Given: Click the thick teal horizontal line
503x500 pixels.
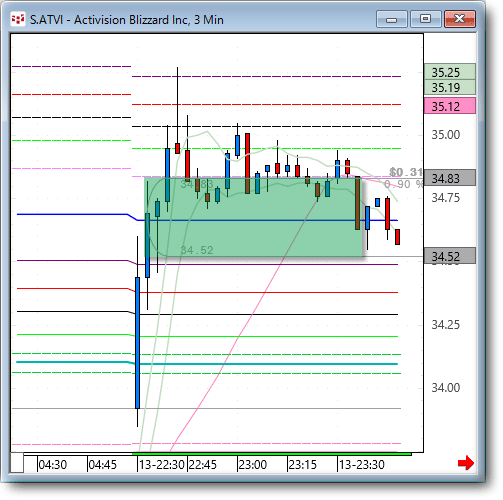Looking at the screenshot, I should pos(207,363).
